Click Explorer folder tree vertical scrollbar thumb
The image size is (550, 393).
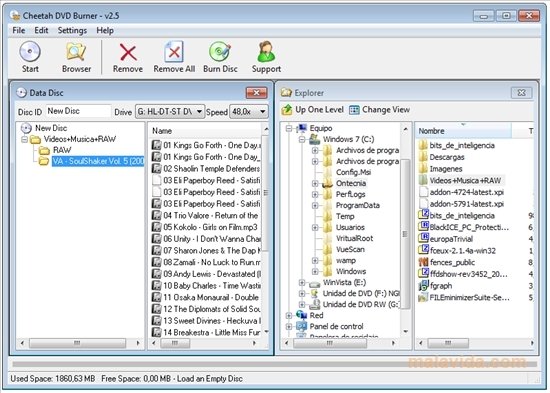[x=405, y=234]
